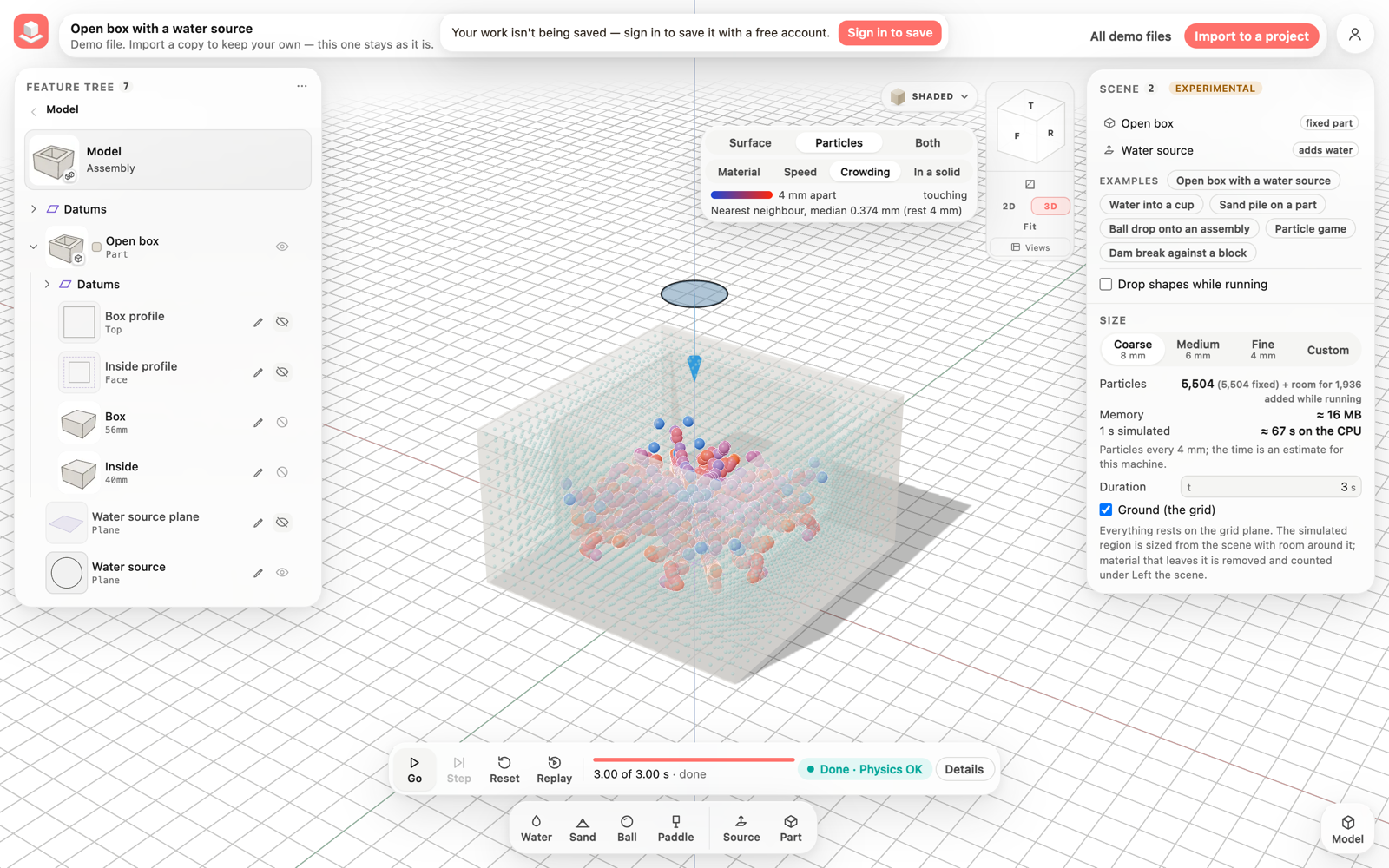This screenshot has width=1389, height=868.
Task: Open All demo files
Action: click(1130, 36)
